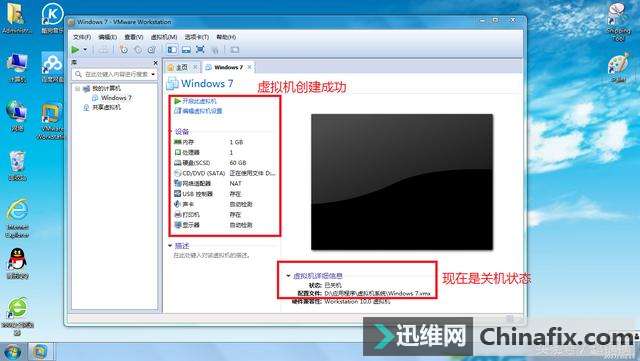Select 共享虚拟机 in the library tree

tap(106, 107)
